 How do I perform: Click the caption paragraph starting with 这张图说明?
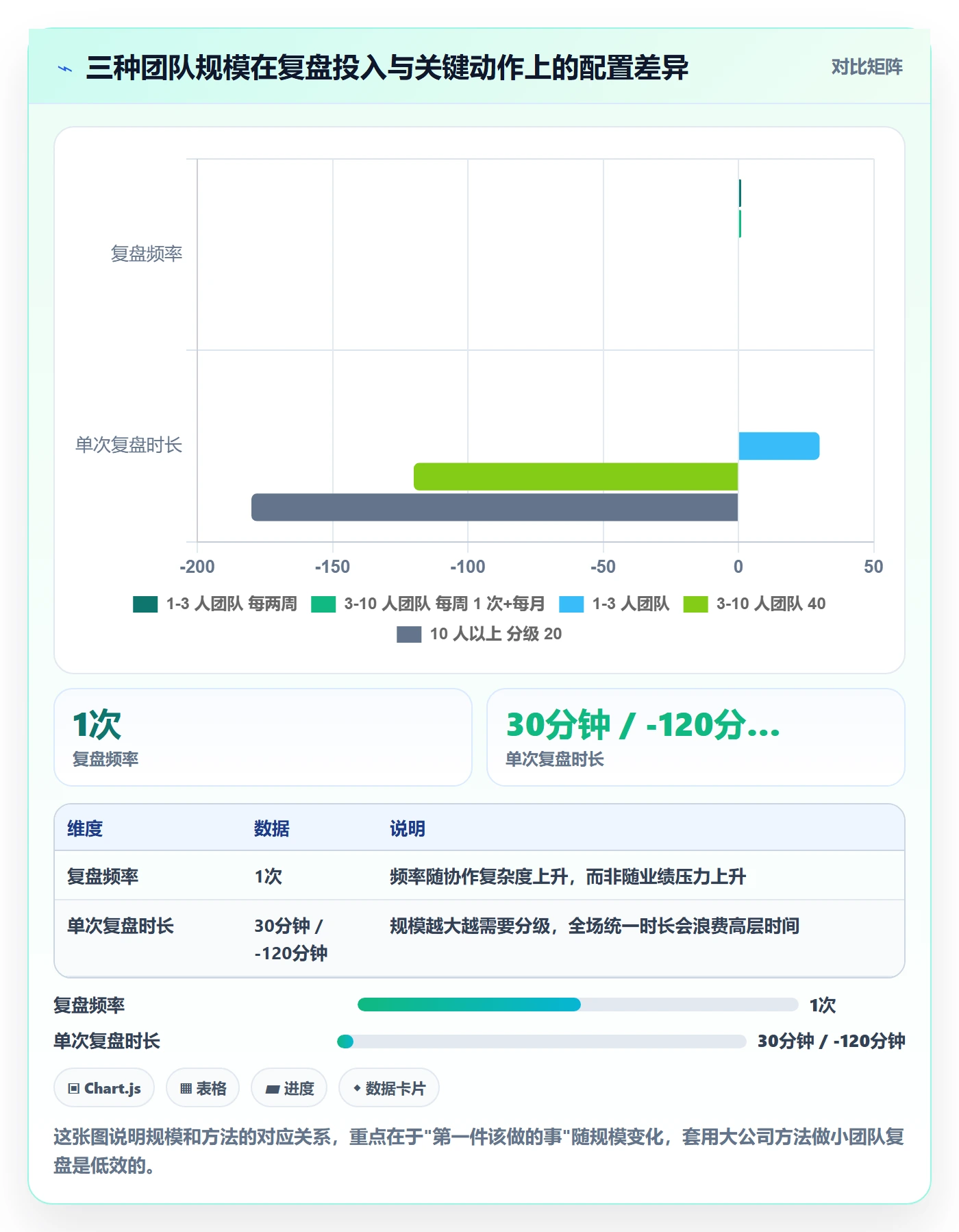(479, 1151)
